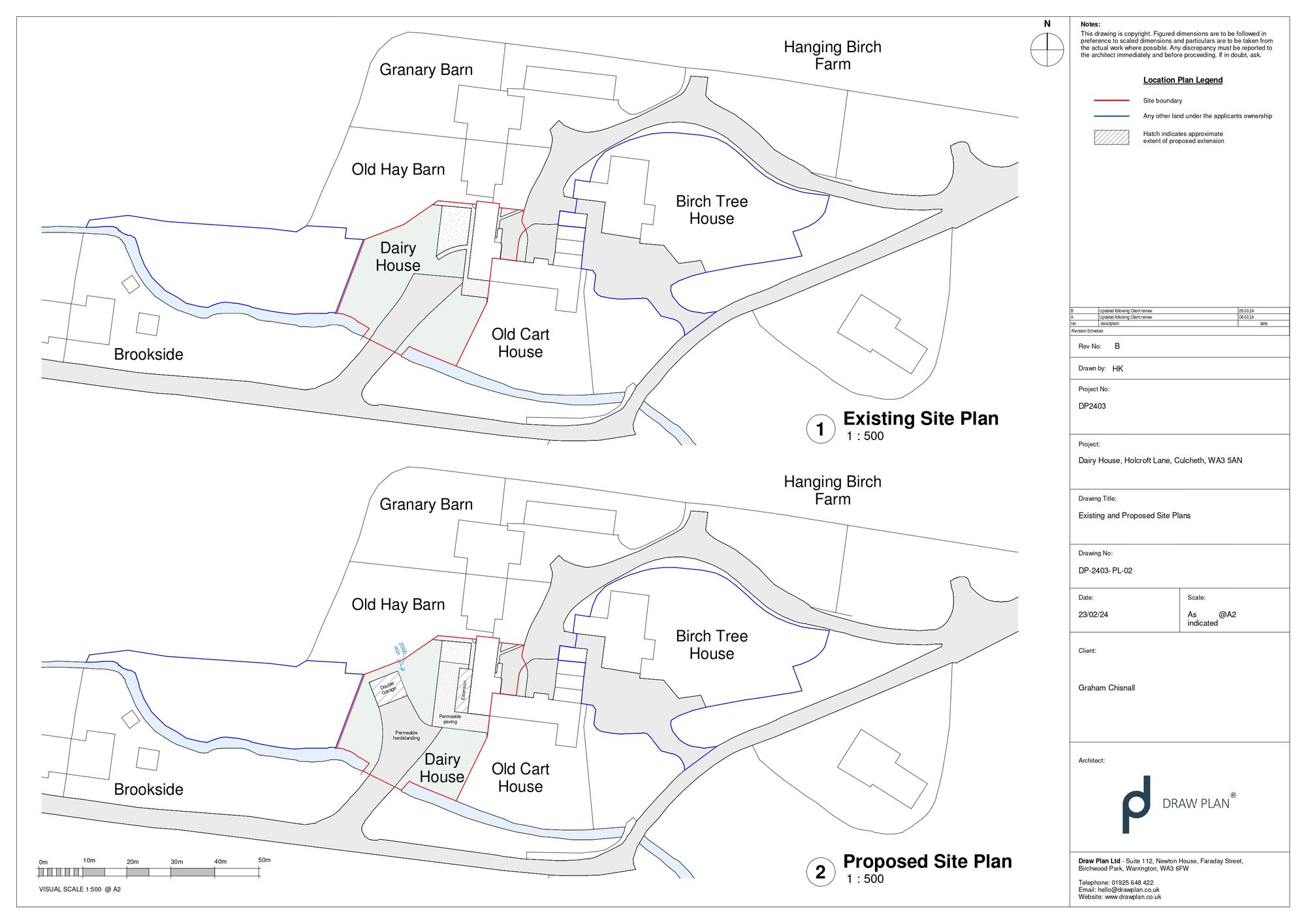
Task: Click 'Dairy House, Holcroft Lane, Culcheth, WA3 5AN'
Action: click(x=1160, y=460)
